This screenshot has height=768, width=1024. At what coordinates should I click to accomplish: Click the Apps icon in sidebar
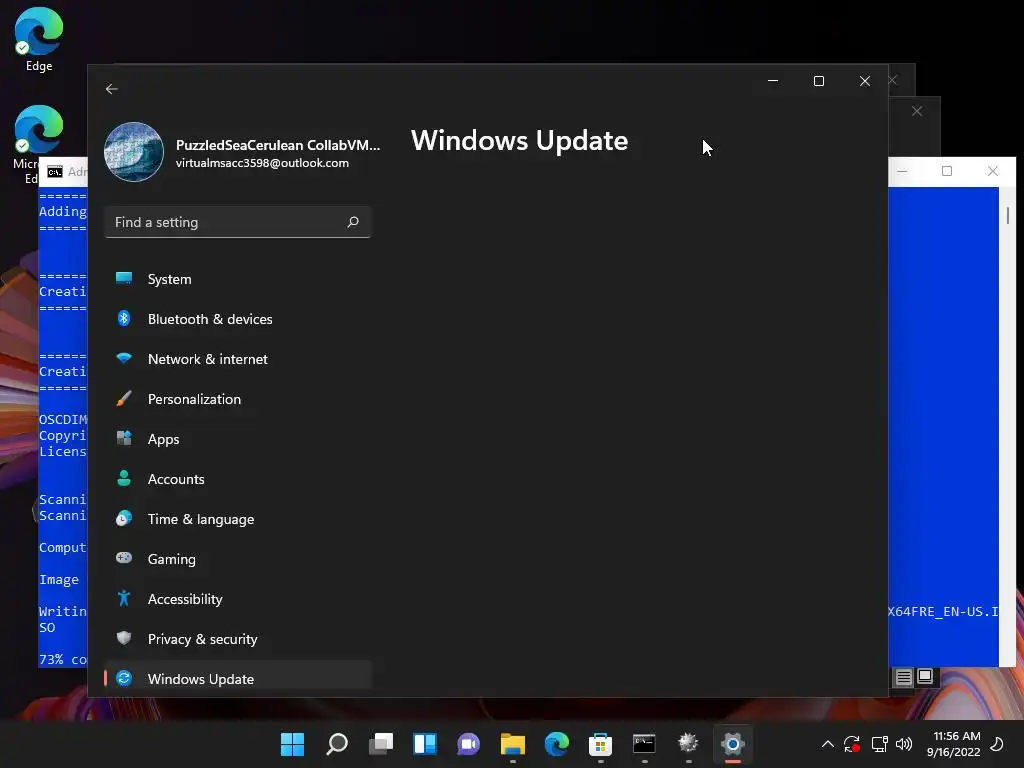coord(124,438)
